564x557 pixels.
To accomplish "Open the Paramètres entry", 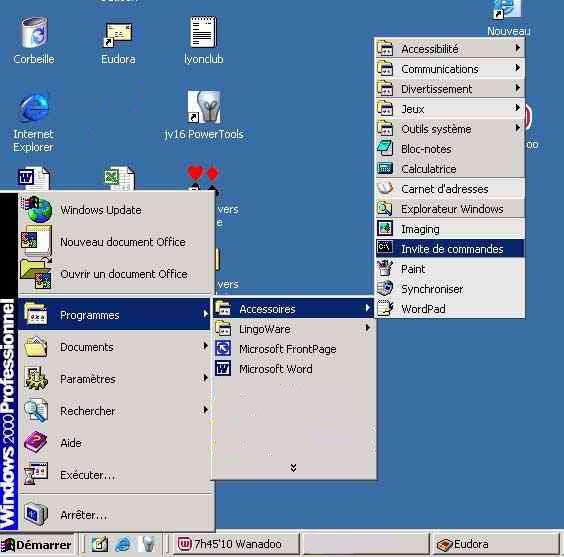I will [114, 379].
